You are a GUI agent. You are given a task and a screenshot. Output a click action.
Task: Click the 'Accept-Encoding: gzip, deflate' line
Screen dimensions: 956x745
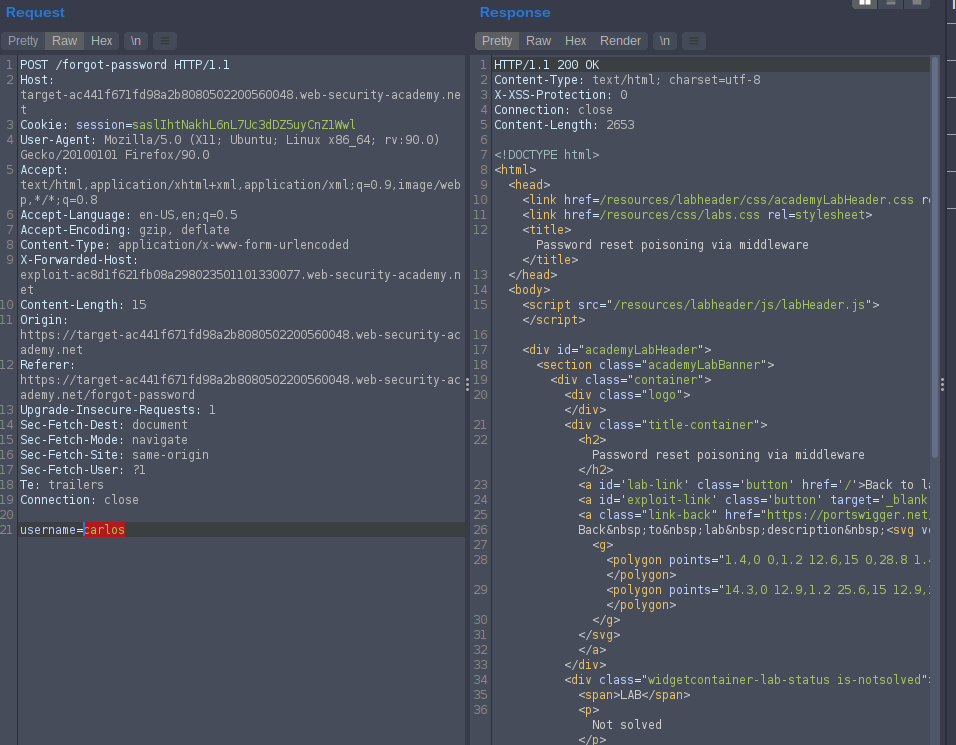(125, 230)
